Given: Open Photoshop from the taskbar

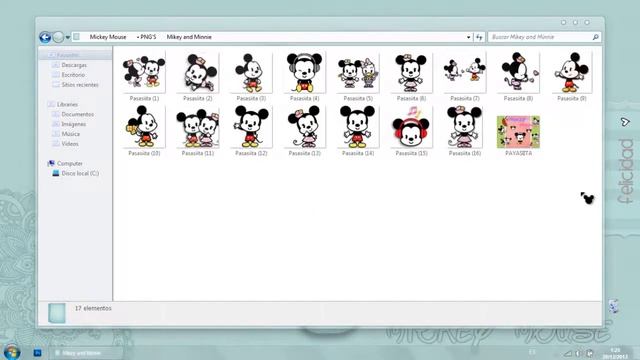Looking at the screenshot, I should coord(38,353).
